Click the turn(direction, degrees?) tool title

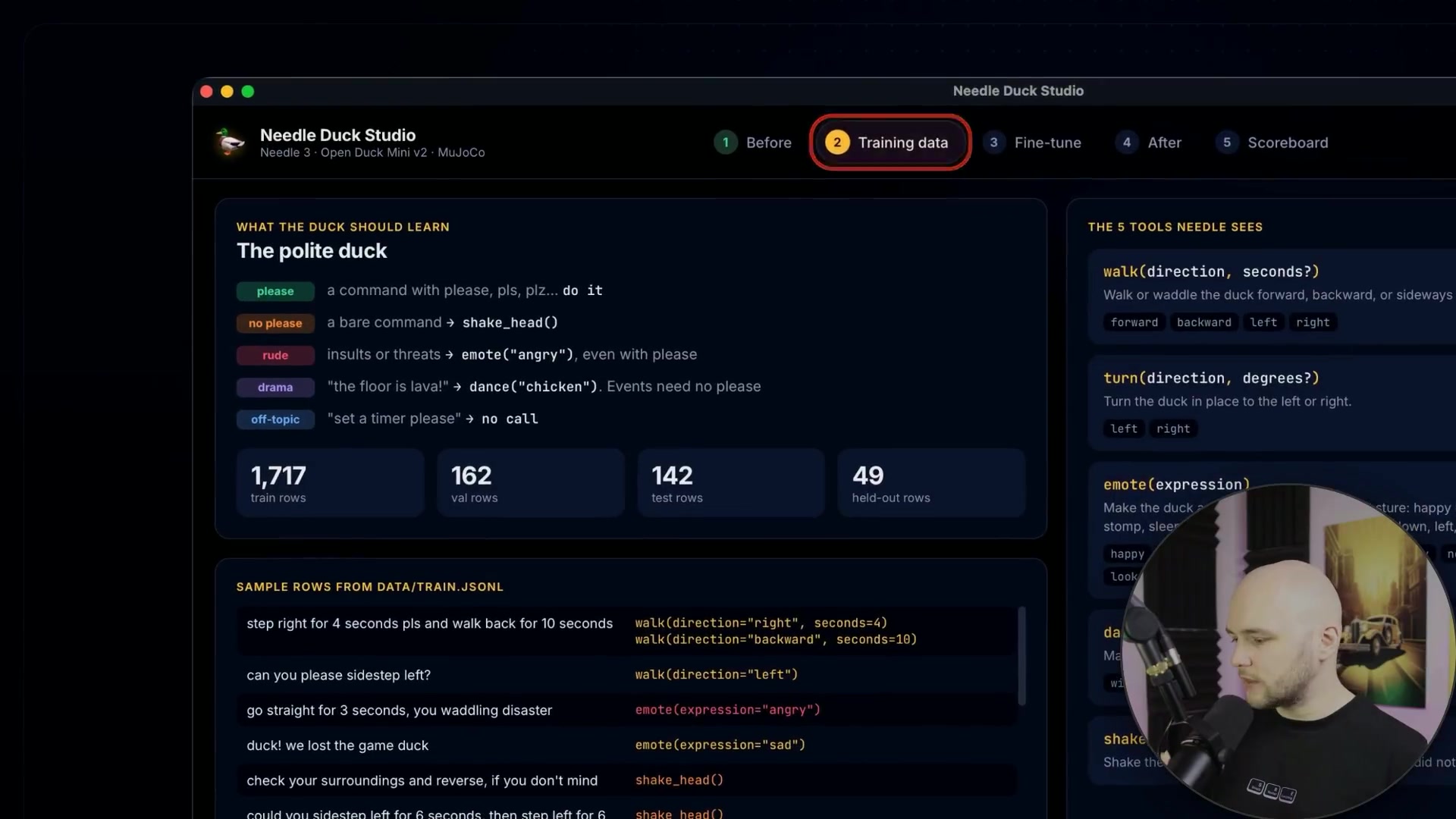pyautogui.click(x=1211, y=378)
